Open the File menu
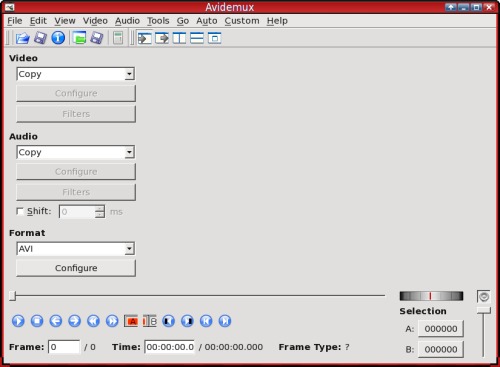The width and height of the screenshot is (500, 367). (15, 21)
